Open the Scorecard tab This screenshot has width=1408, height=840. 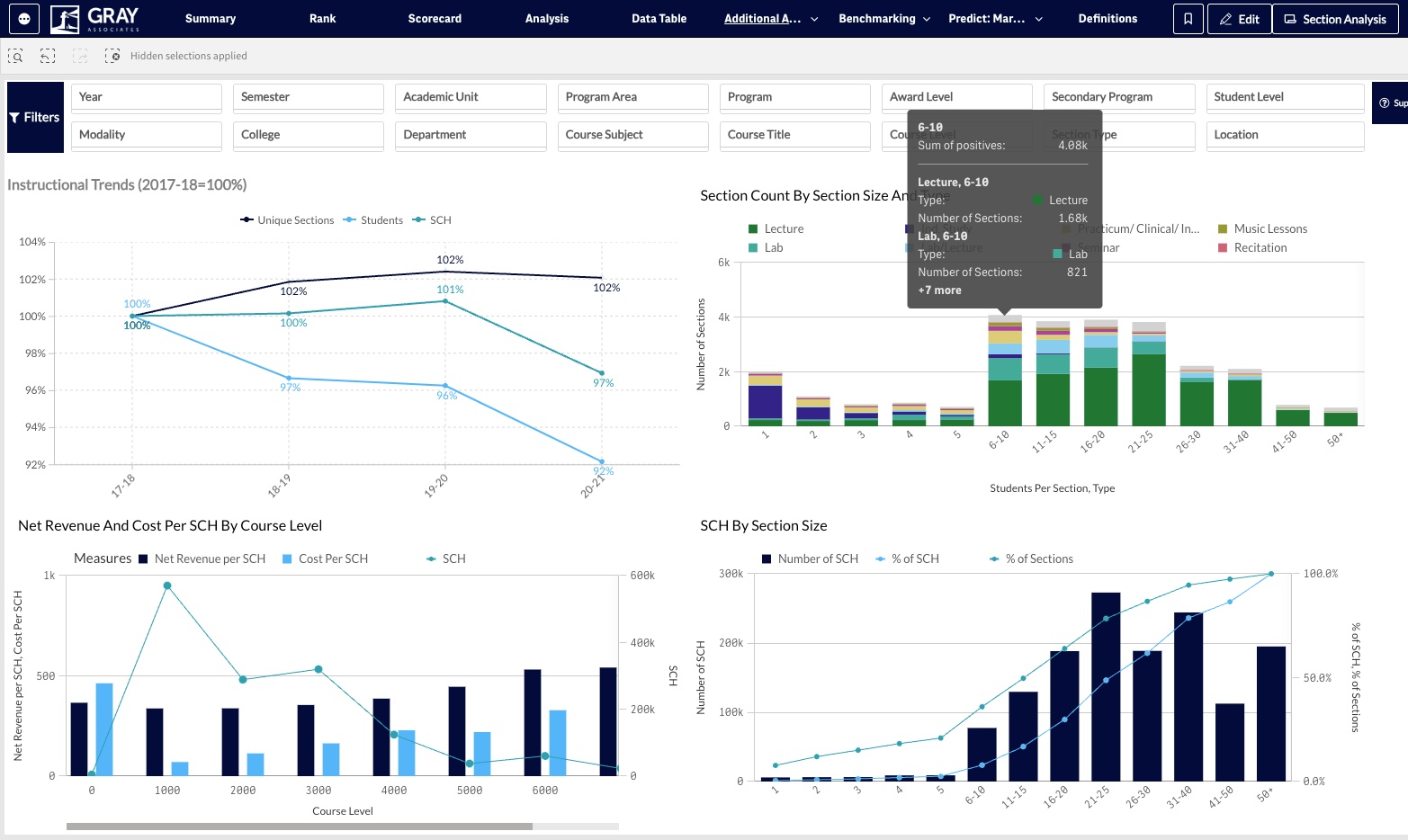pyautogui.click(x=435, y=19)
